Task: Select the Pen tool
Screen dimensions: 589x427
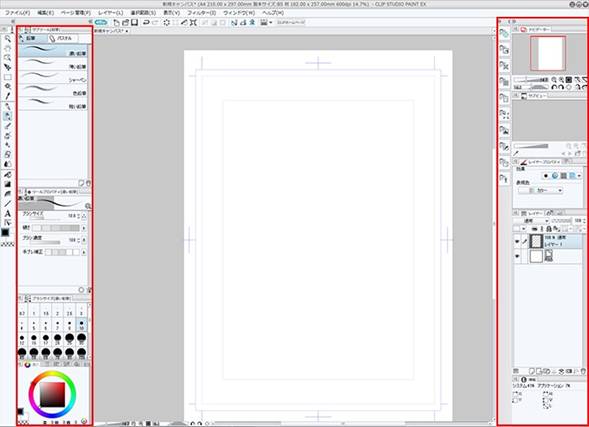Action: (x=8, y=107)
